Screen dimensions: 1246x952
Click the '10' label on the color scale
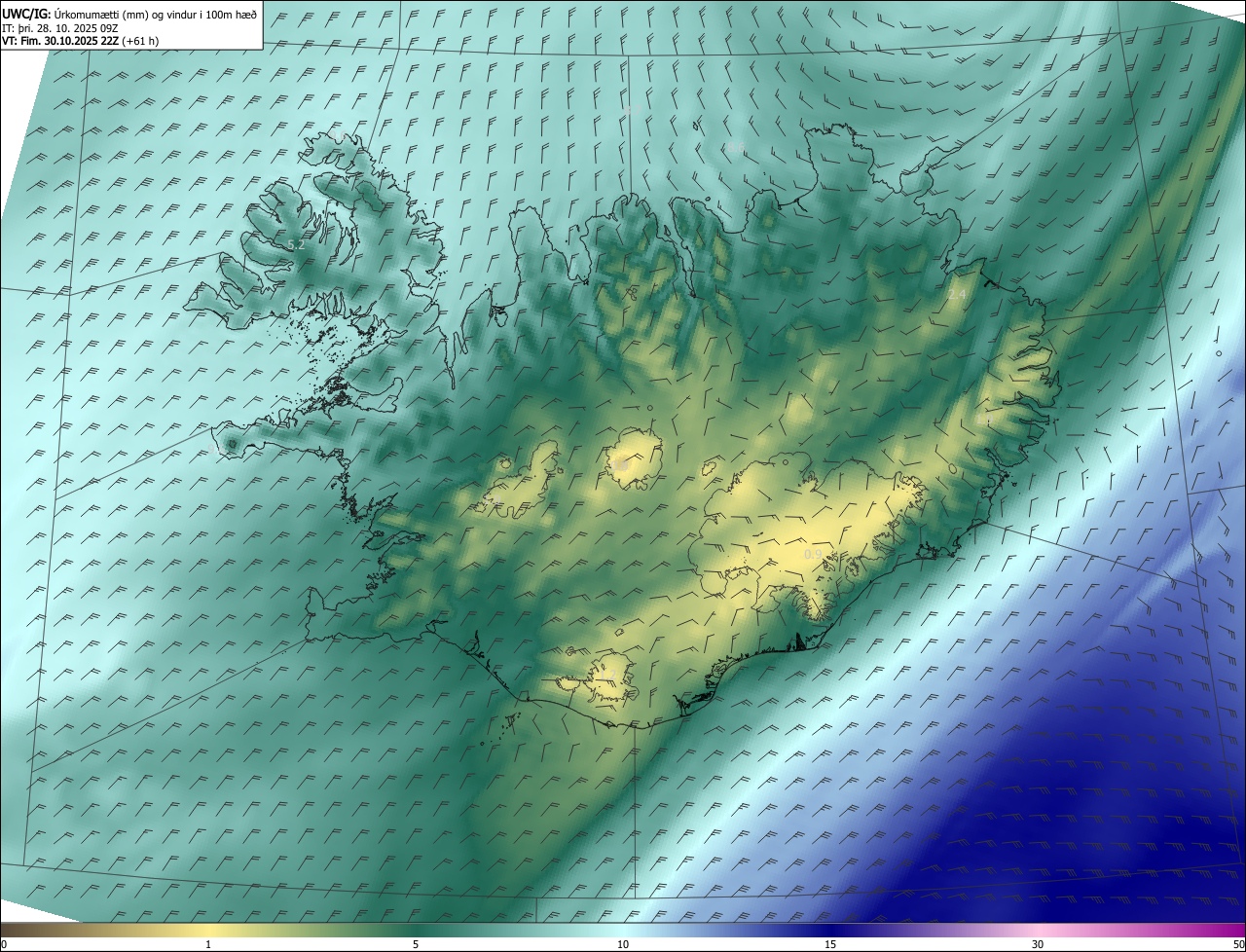[623, 944]
